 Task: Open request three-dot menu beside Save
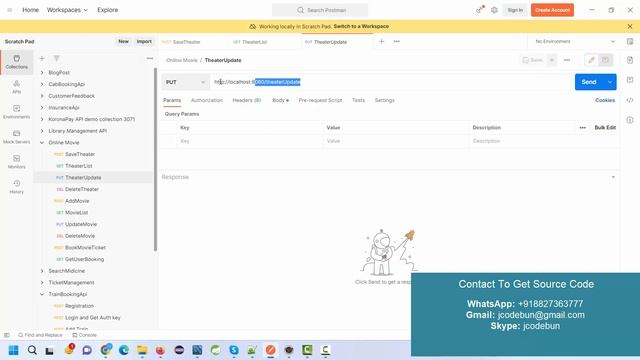[567, 60]
